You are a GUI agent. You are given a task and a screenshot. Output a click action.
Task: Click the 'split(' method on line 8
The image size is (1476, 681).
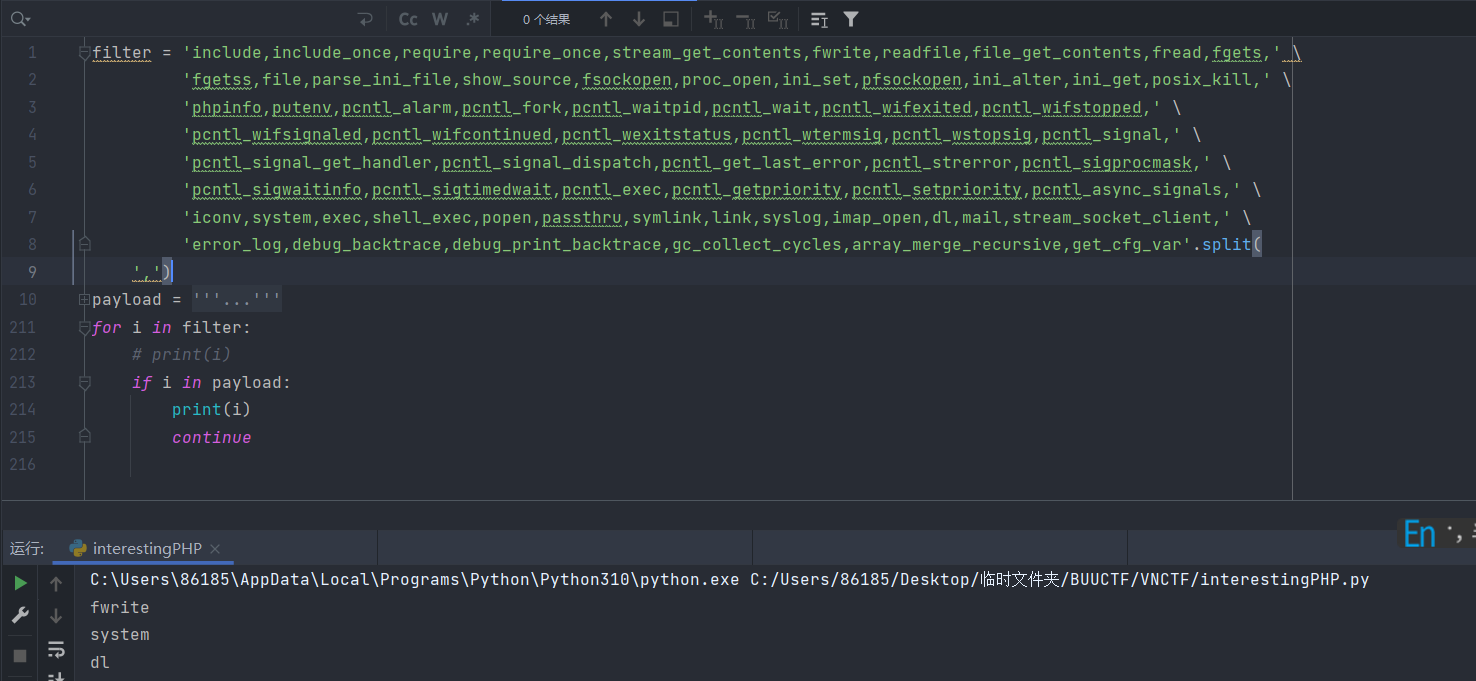1231,244
